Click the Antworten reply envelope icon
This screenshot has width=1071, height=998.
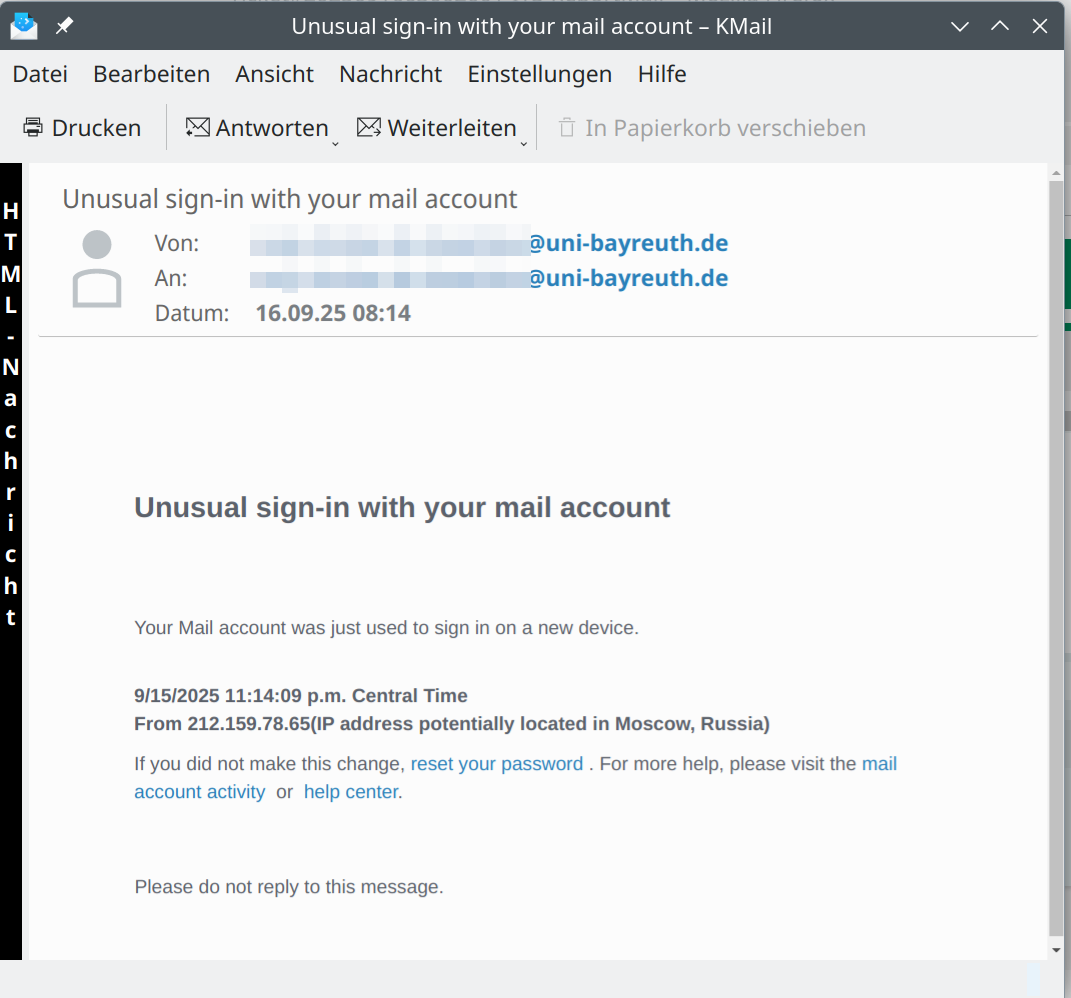pyautogui.click(x=197, y=128)
